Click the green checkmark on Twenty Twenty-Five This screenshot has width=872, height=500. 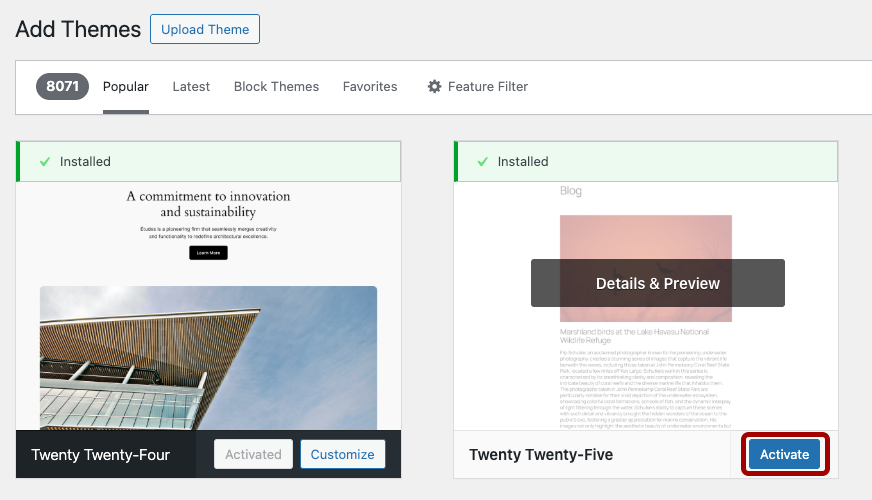pos(482,161)
